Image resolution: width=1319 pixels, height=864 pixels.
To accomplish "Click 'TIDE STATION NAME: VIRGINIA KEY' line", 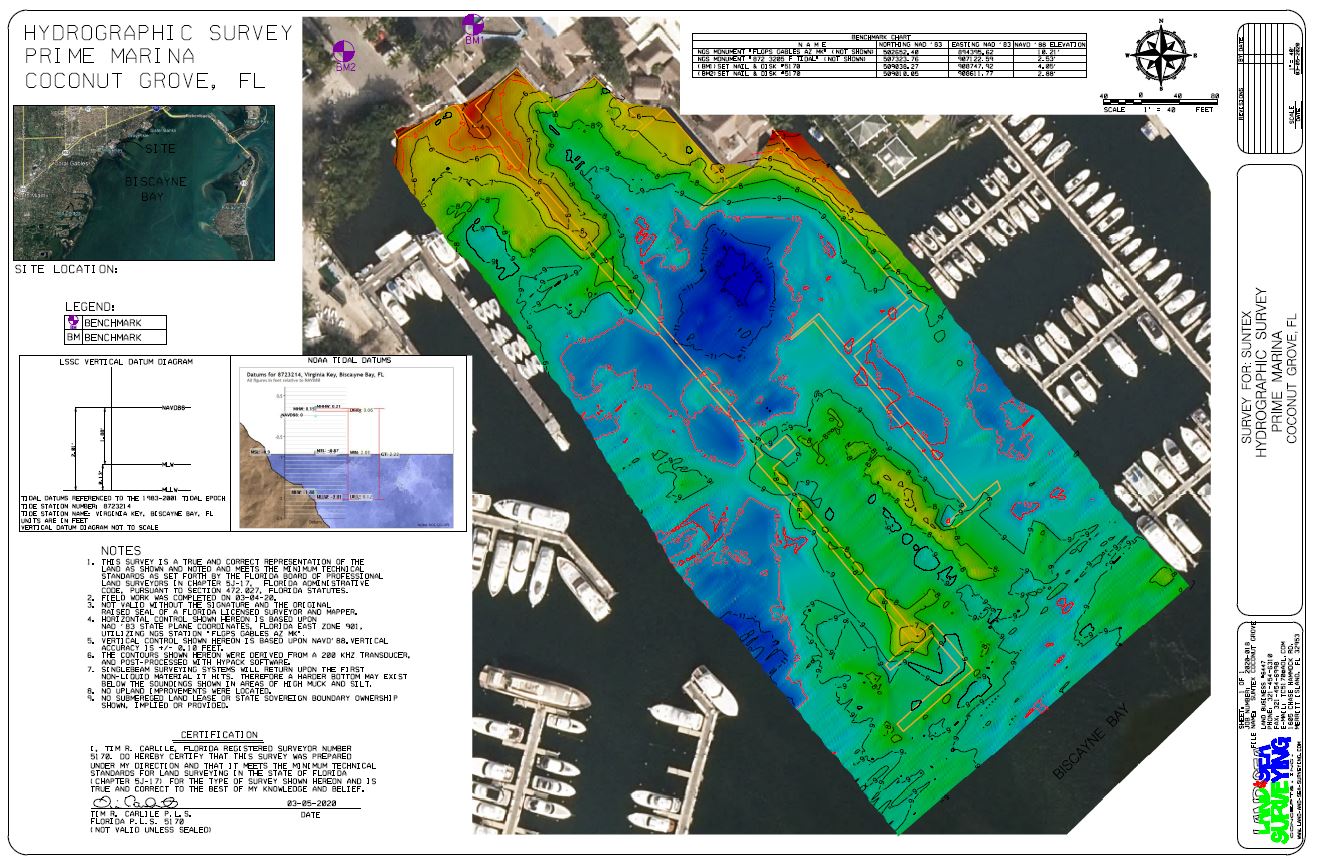I will pyautogui.click(x=117, y=514).
